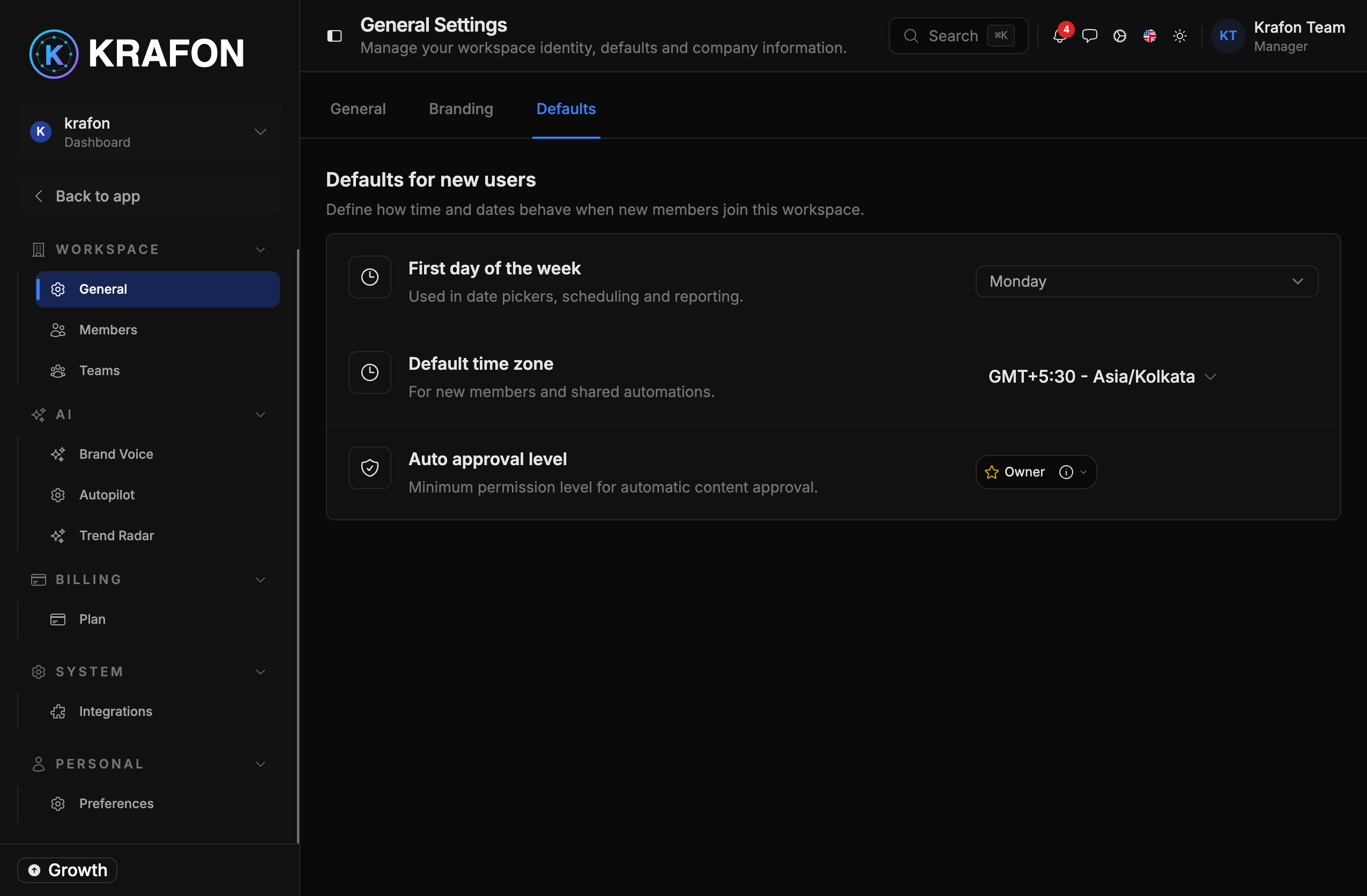This screenshot has width=1367, height=896.
Task: Open notifications bell with 4 badge
Action: tap(1060, 36)
